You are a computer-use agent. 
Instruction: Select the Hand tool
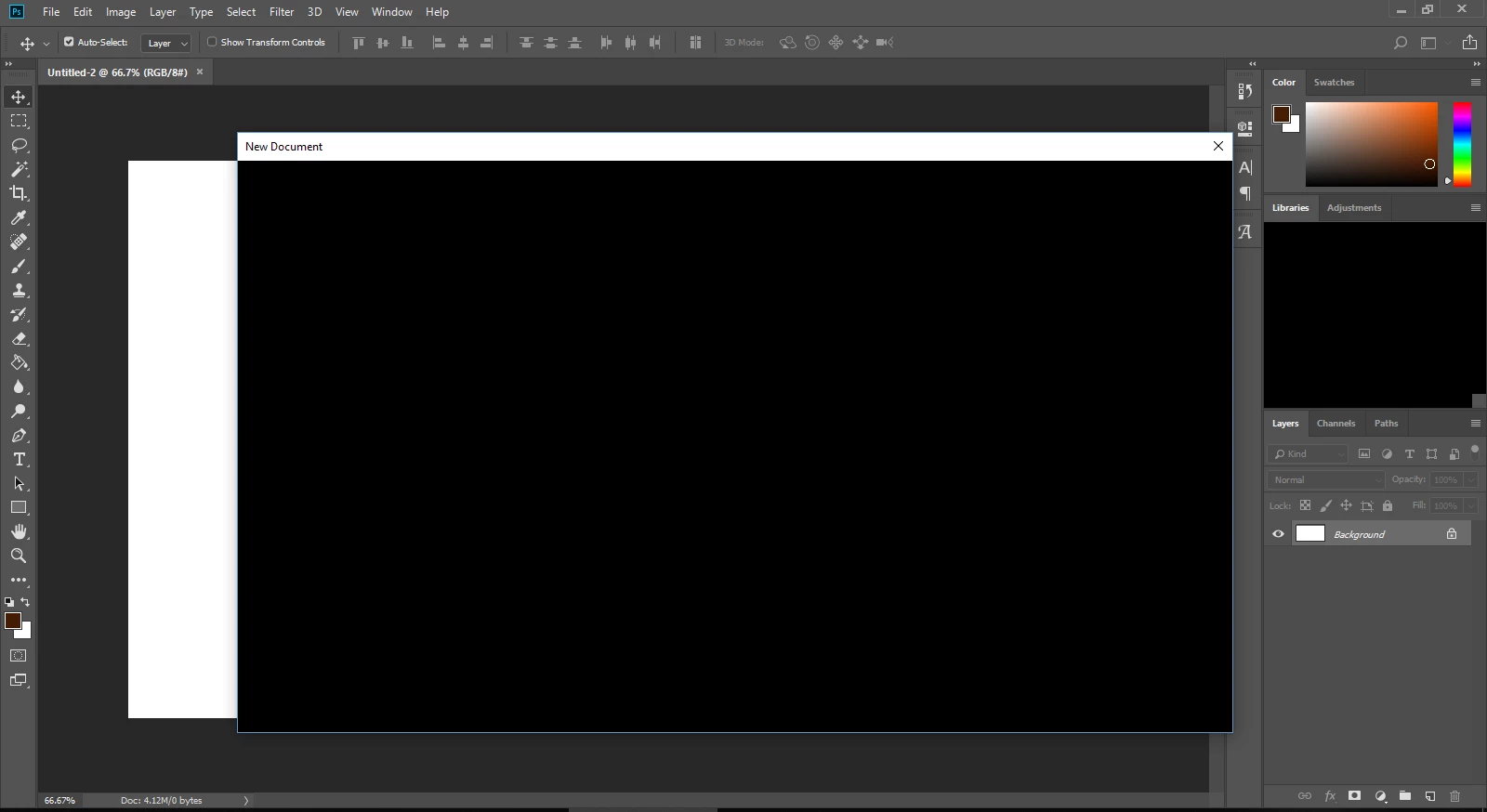[19, 531]
